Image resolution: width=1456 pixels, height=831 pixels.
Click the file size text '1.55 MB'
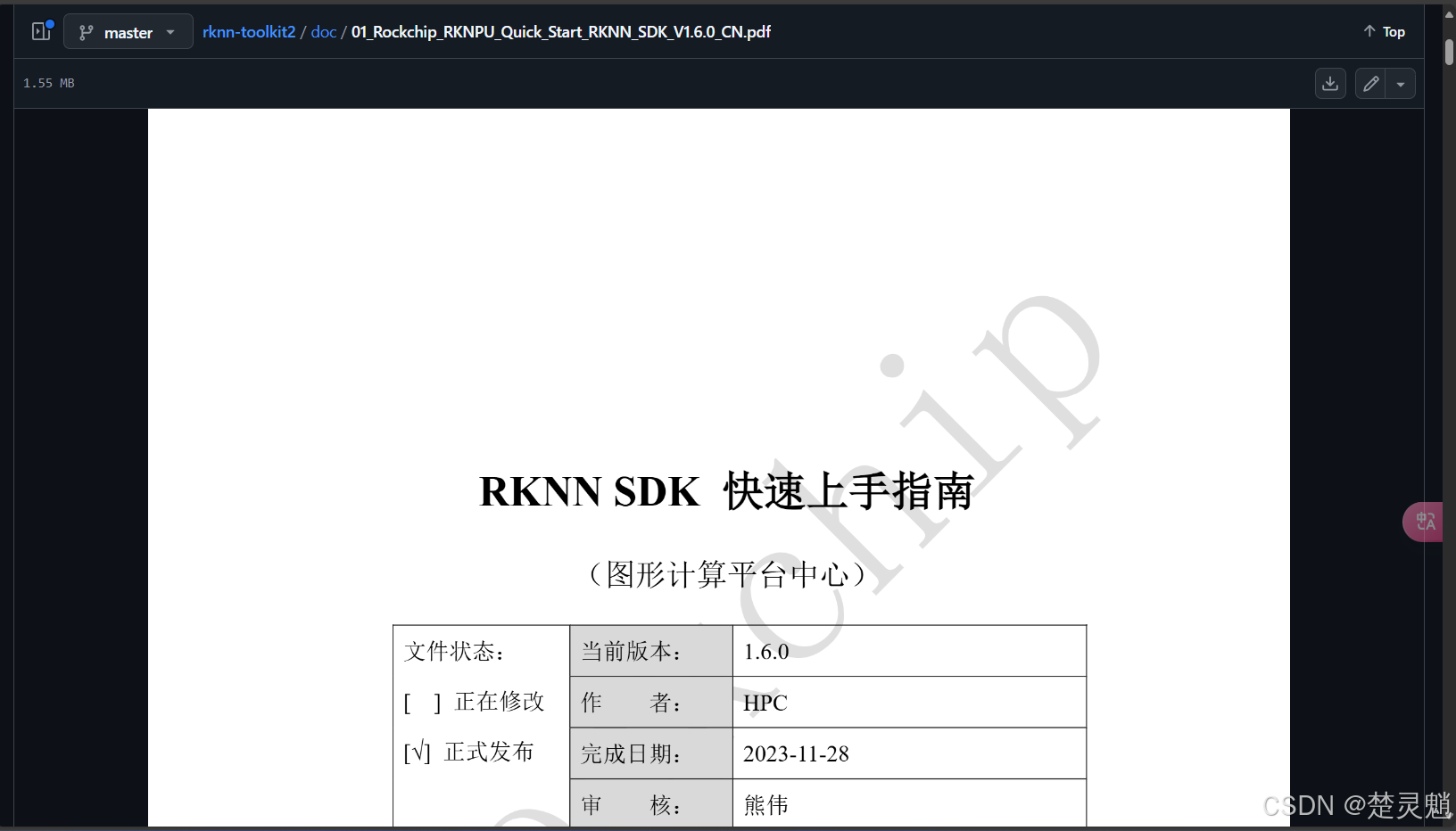coord(49,83)
